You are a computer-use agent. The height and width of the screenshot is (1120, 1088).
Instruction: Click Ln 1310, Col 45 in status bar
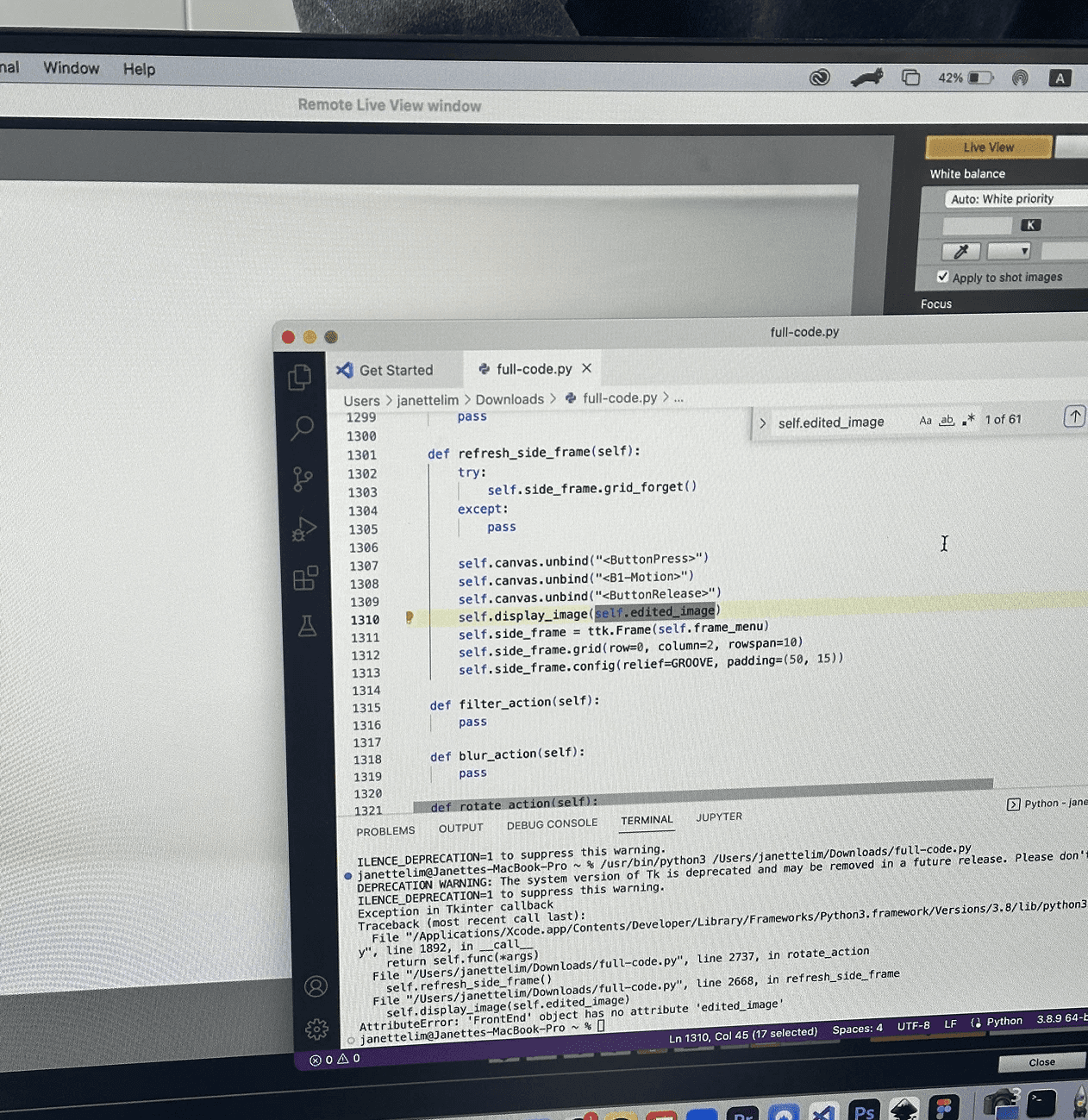(742, 1036)
